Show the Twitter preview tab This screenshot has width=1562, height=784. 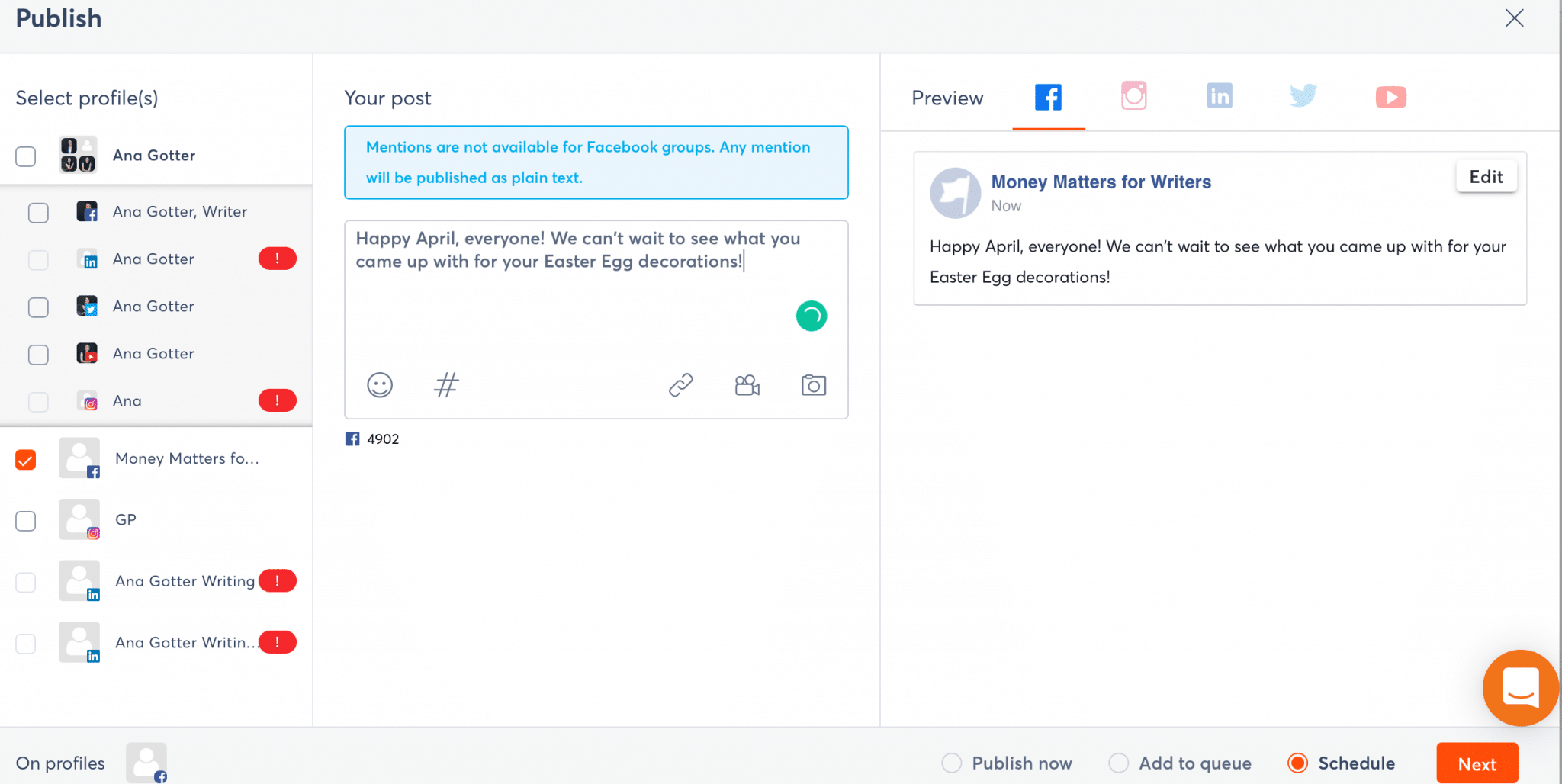point(1303,96)
